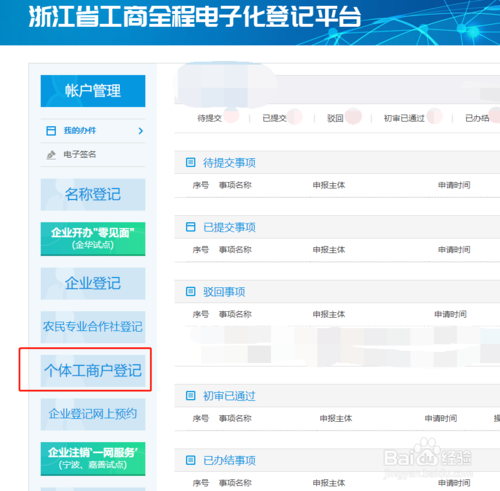Select 企业开办"零见面" green button
500x491 pixels.
pos(93,239)
